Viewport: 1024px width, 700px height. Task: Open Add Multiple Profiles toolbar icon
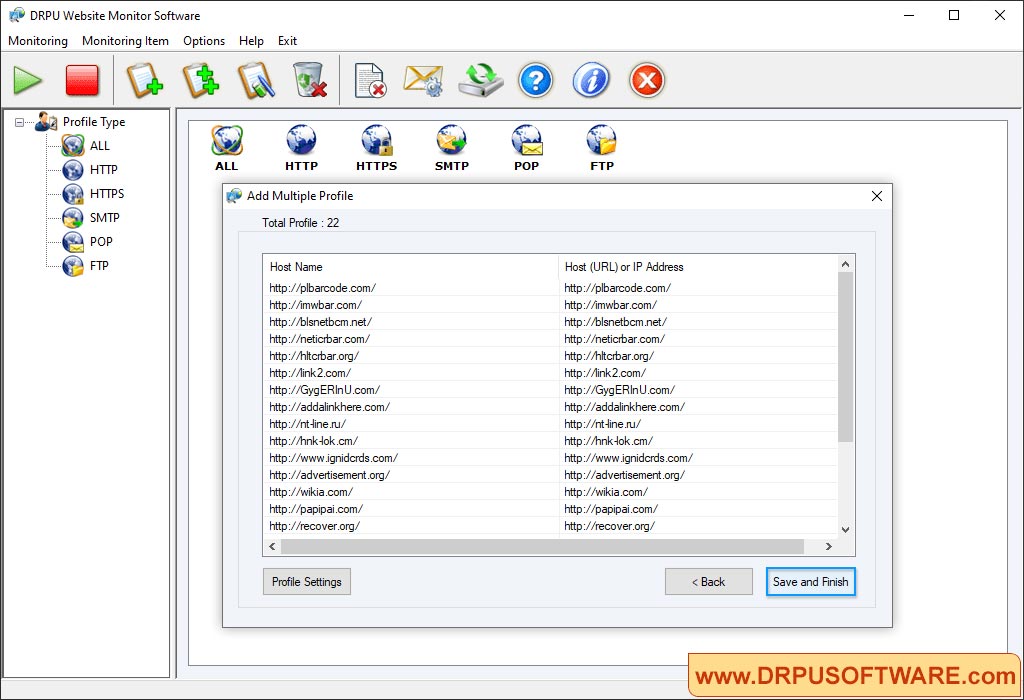[x=200, y=80]
